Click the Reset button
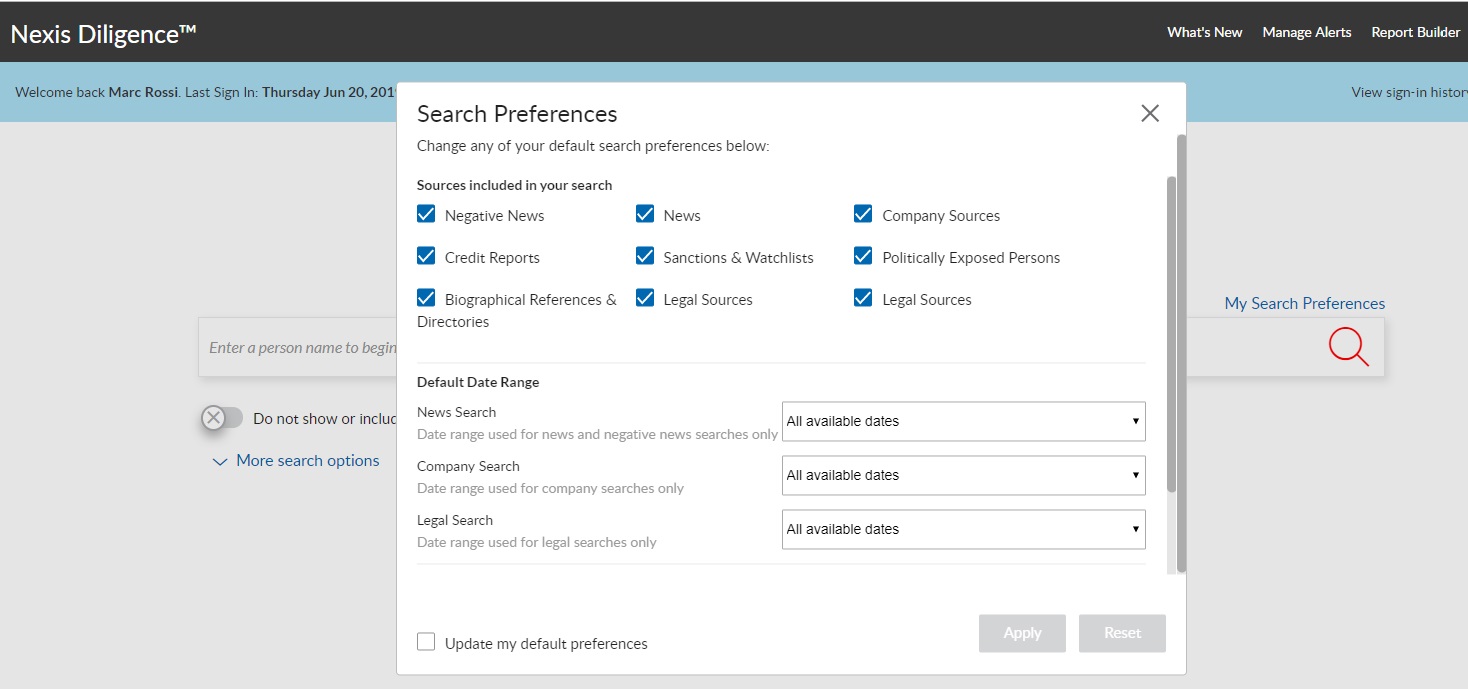The width and height of the screenshot is (1468, 689). 1122,633
